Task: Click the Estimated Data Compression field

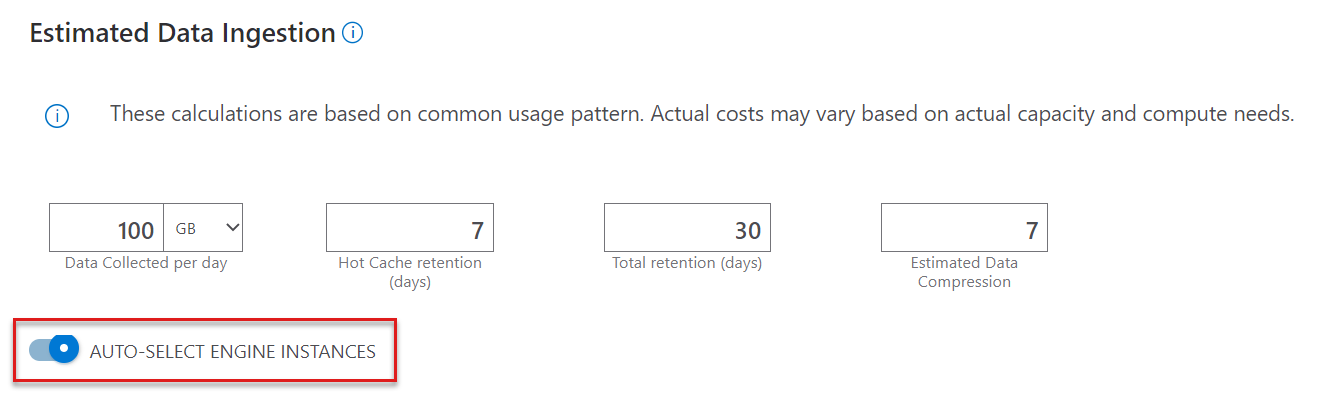Action: pos(964,228)
